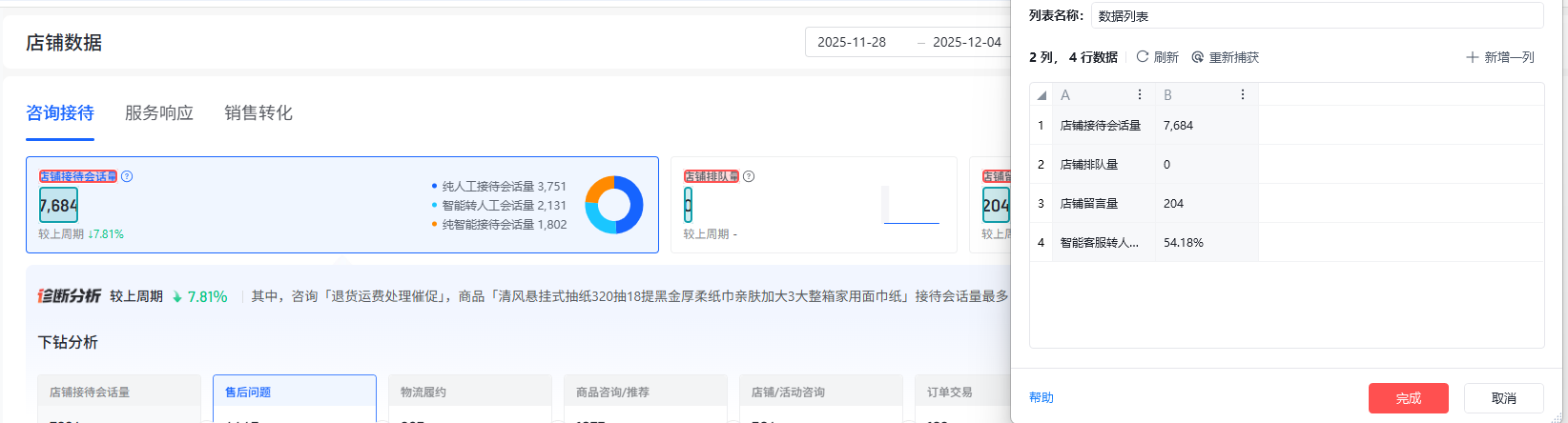The image size is (1568, 423).
Task: Select row number 3 header
Action: coord(1041,203)
